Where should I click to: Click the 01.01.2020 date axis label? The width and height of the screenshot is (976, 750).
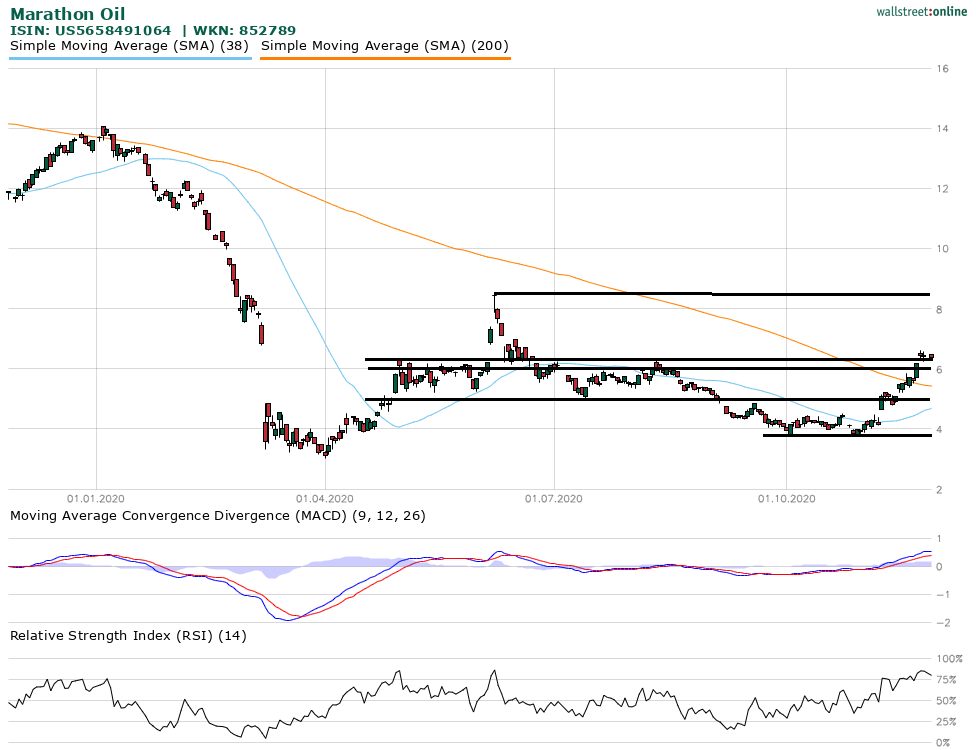(x=96, y=498)
